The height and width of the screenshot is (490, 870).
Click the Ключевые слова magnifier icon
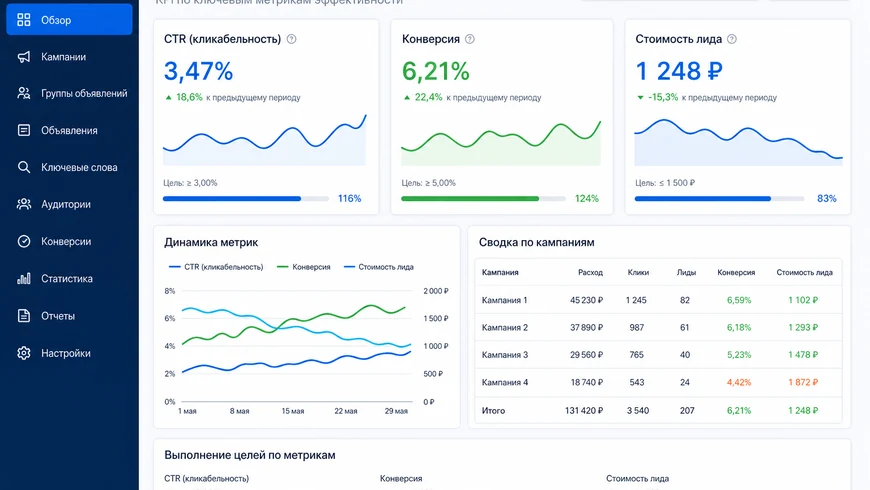(x=24, y=167)
